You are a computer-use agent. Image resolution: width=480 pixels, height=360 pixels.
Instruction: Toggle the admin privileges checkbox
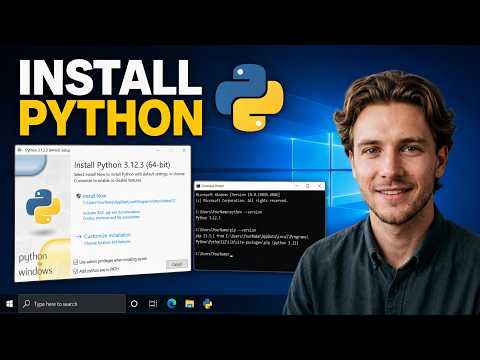tap(75, 262)
